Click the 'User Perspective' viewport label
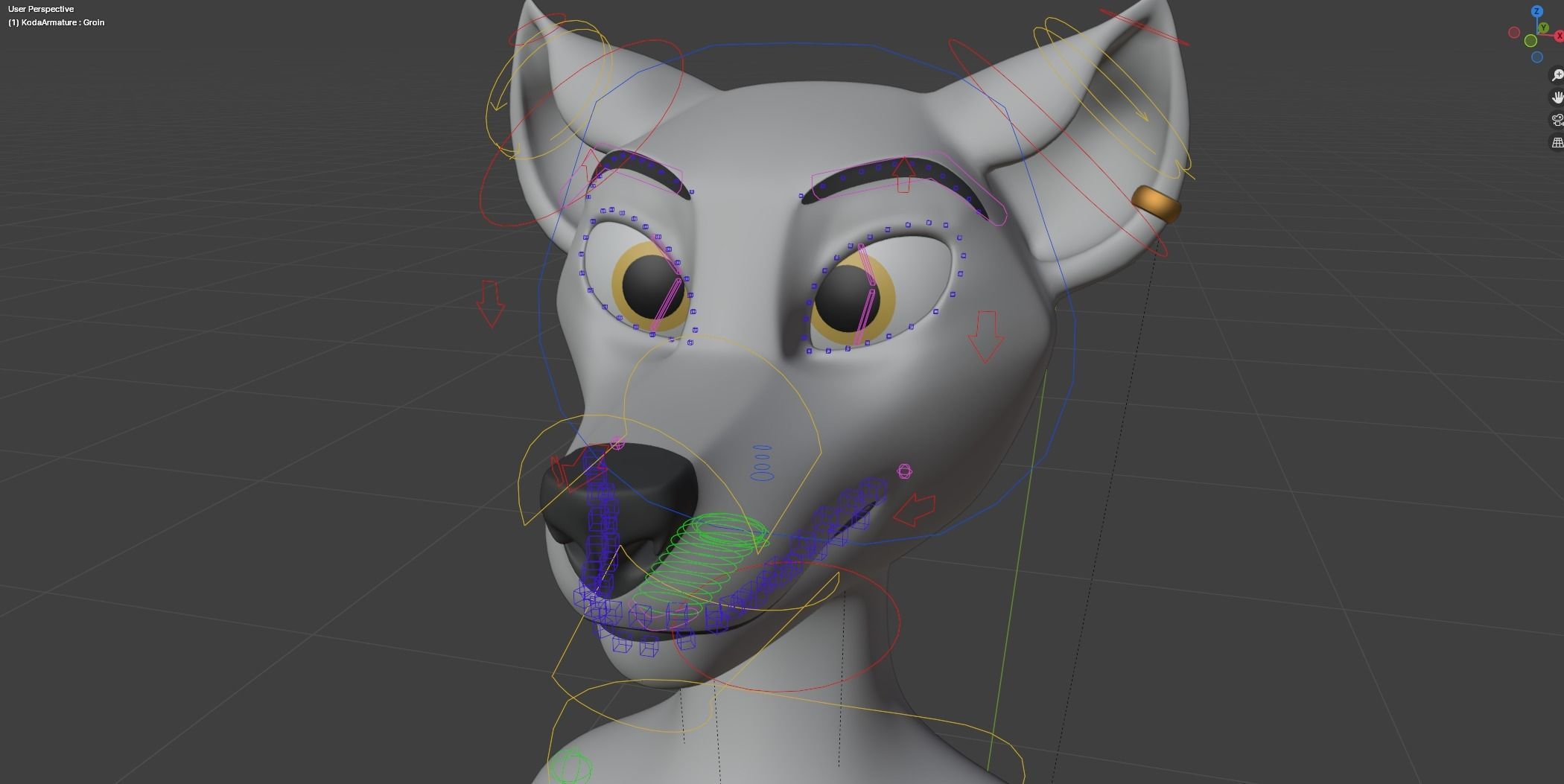Viewport: 1564px width, 784px height. [x=41, y=9]
